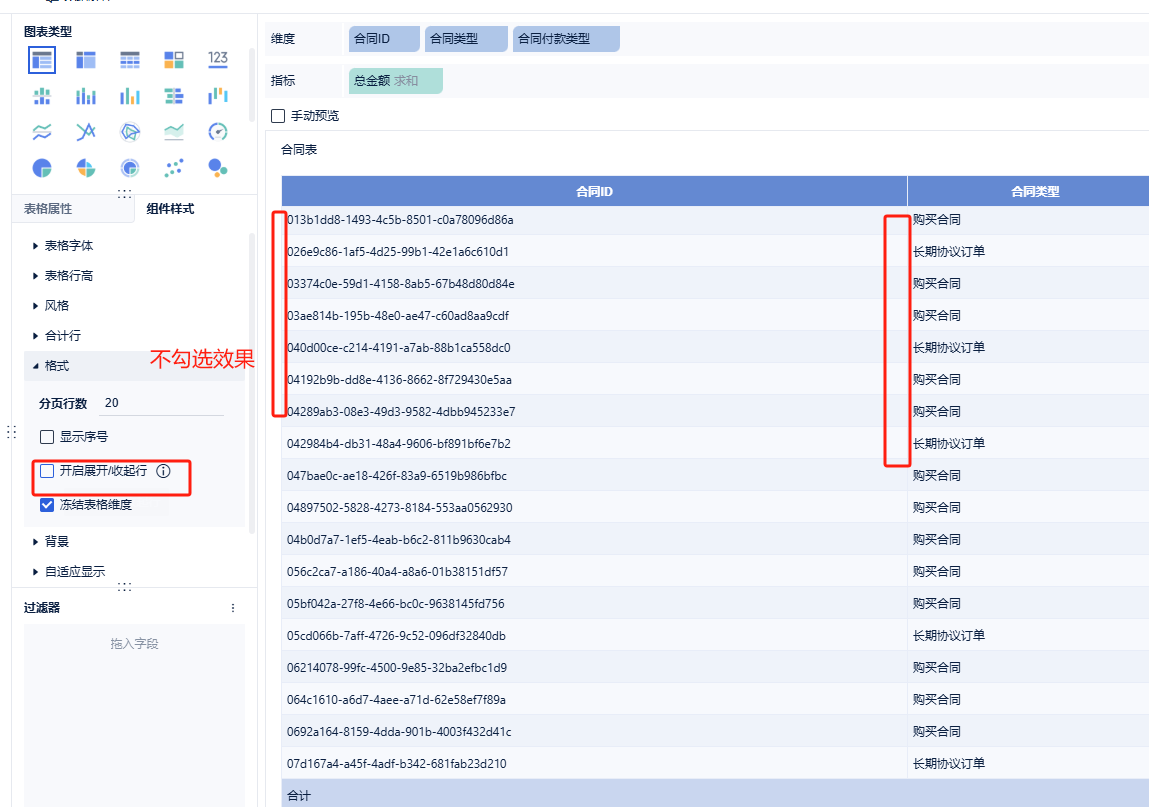Click the 拖入字段 filter drop area
Image resolution: width=1149 pixels, height=807 pixels.
point(134,715)
